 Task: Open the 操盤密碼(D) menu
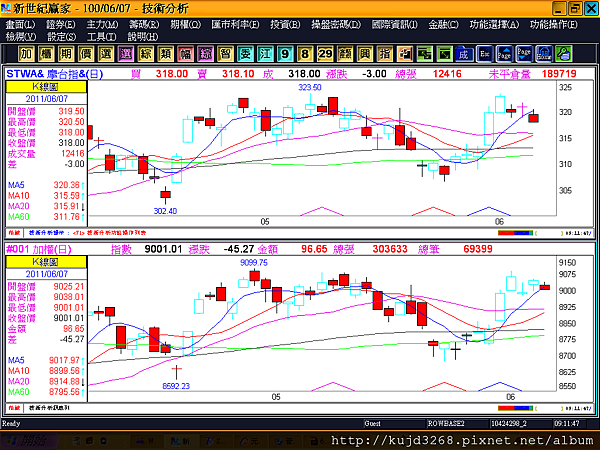point(336,24)
